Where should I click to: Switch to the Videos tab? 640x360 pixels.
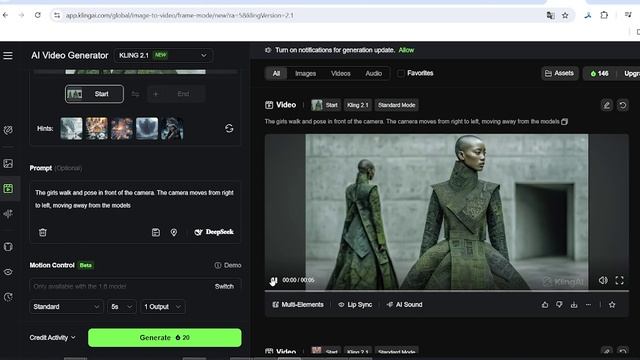(341, 73)
